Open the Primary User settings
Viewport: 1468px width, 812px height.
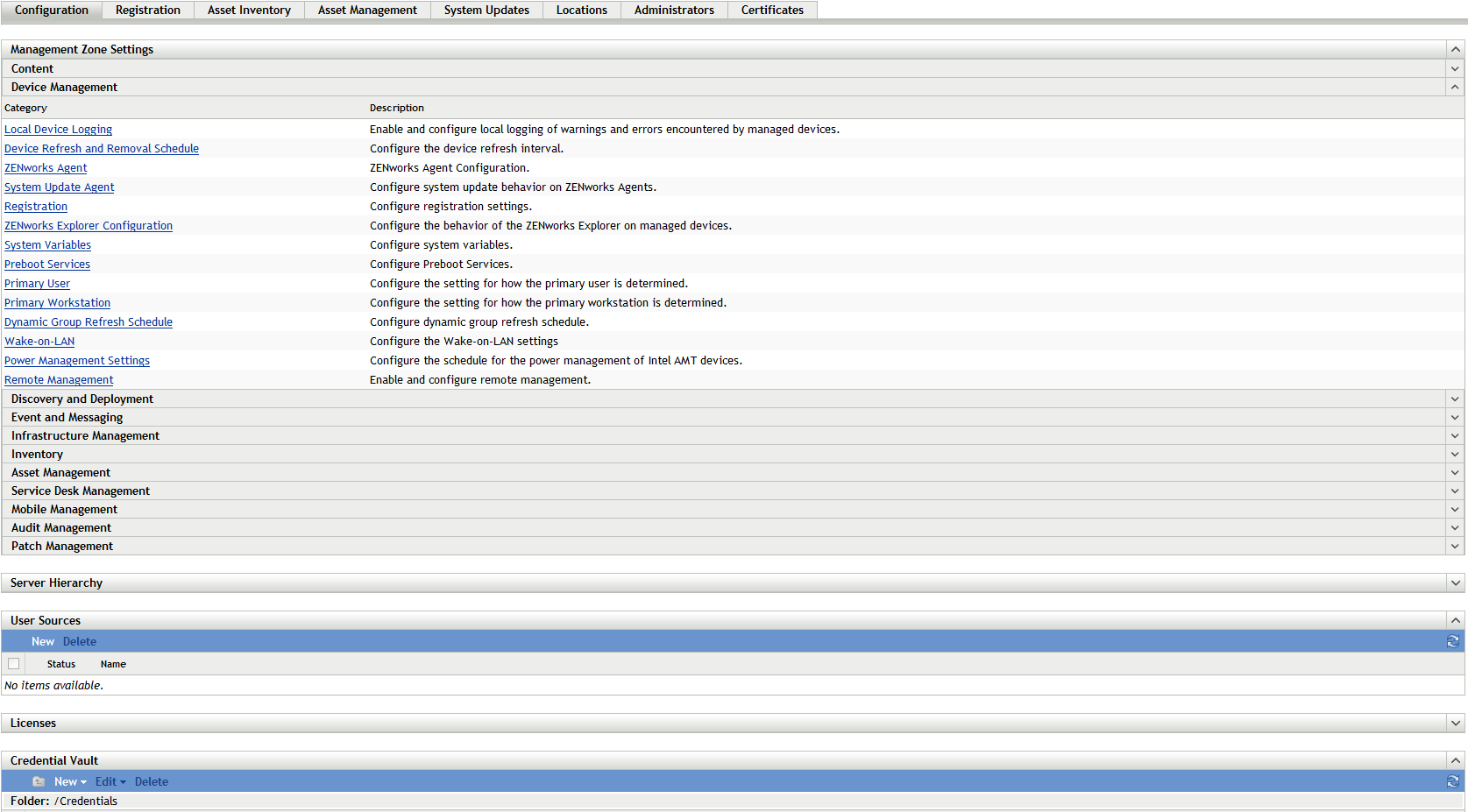tap(37, 283)
